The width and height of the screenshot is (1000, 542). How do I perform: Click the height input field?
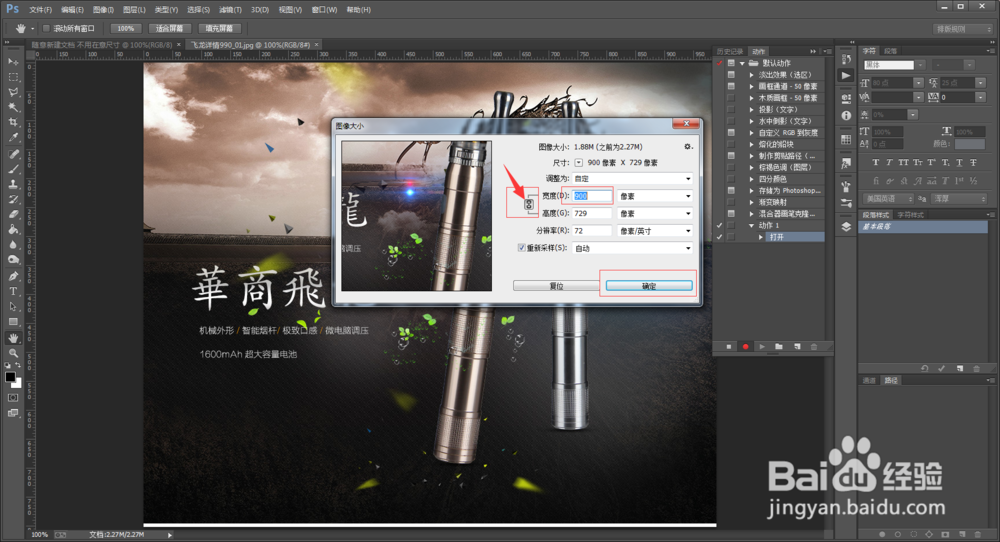pyautogui.click(x=591, y=213)
